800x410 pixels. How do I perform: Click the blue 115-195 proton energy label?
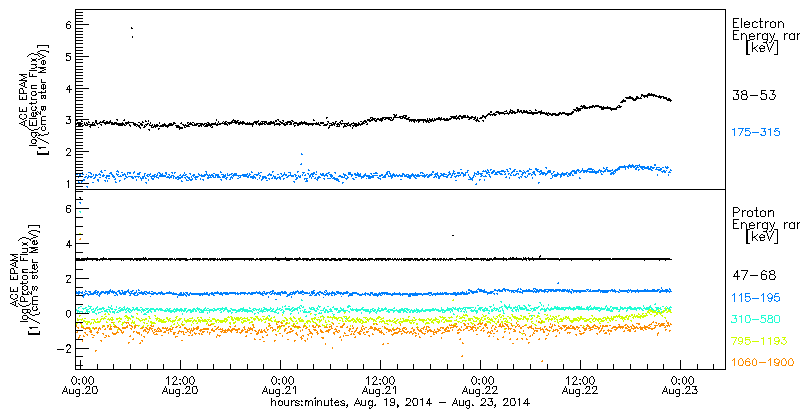[756, 295]
